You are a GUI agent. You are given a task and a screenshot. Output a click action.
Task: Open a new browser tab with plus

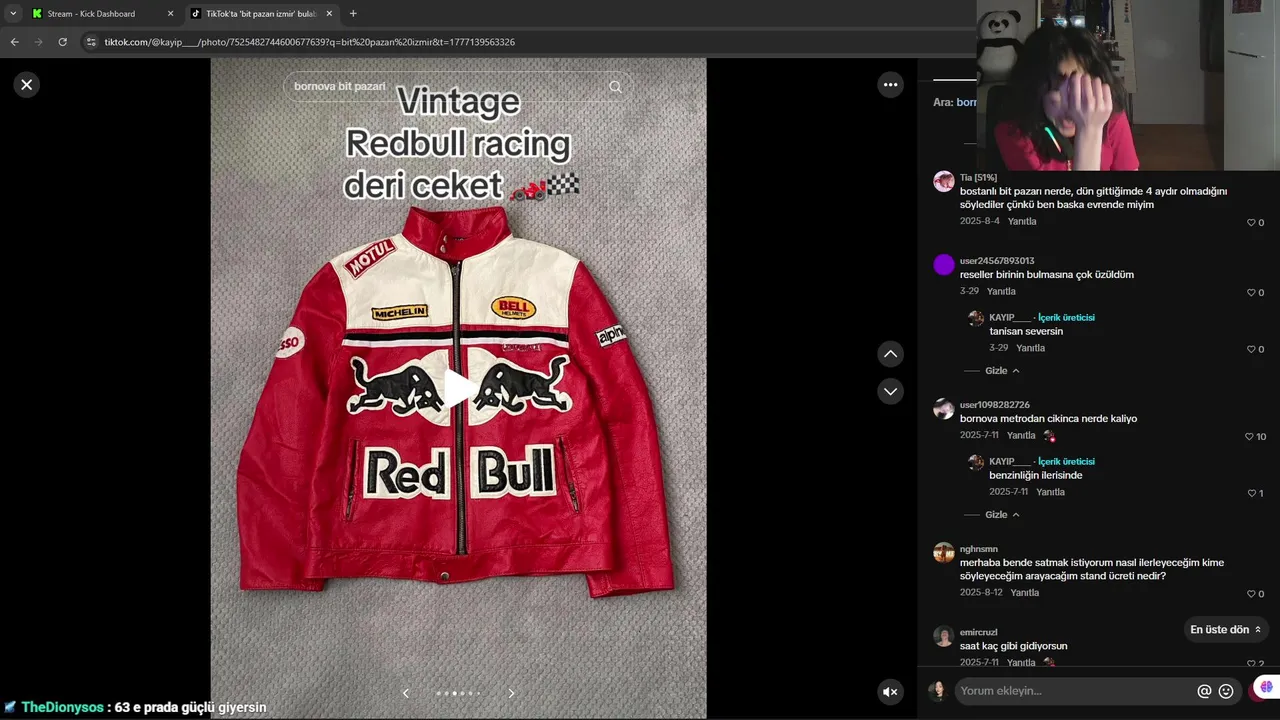point(353,14)
